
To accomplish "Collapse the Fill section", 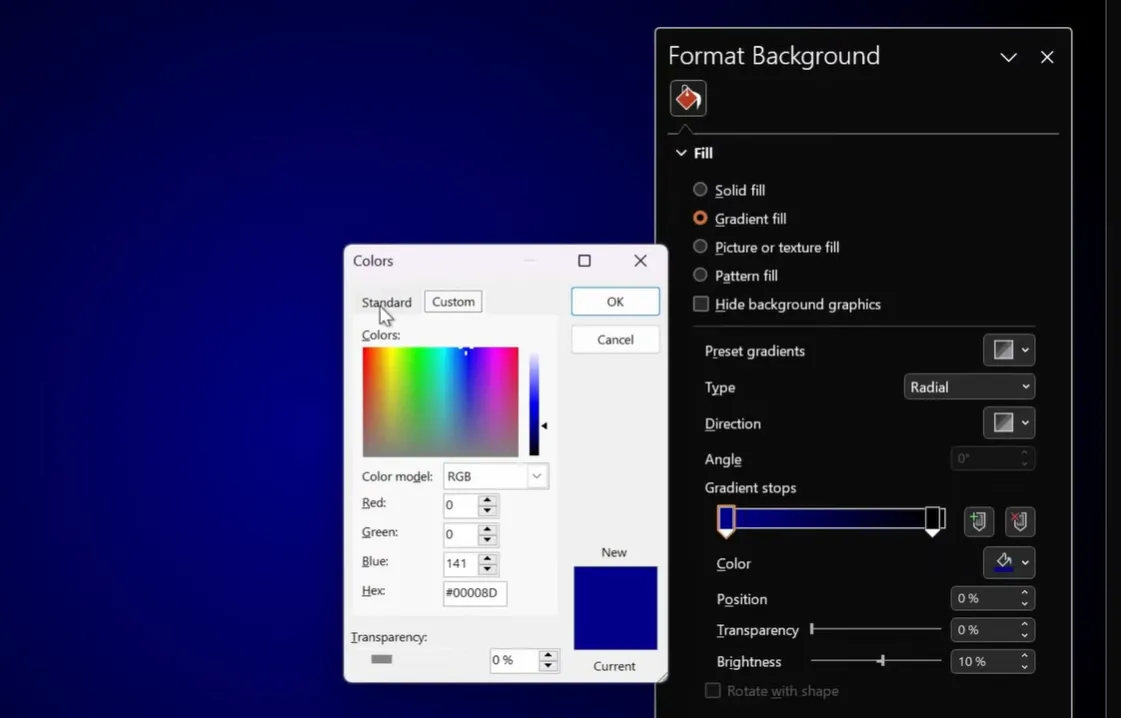I will tap(682, 153).
